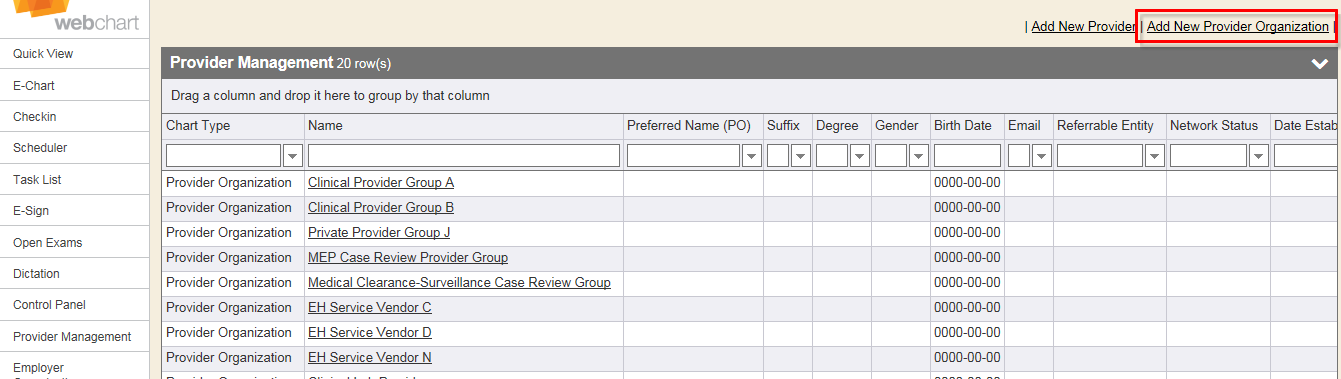Open Referrable Entity filter dropdown
The height and width of the screenshot is (379, 1341).
[x=1154, y=155]
